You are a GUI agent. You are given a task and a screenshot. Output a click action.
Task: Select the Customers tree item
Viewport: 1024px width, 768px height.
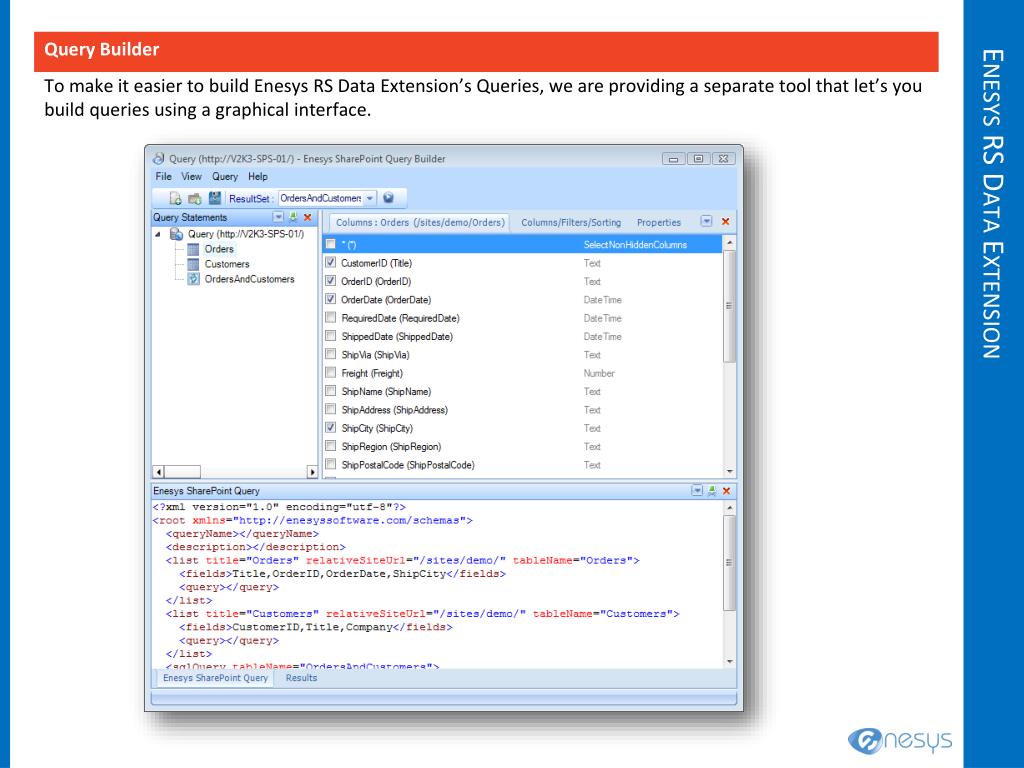pos(227,264)
